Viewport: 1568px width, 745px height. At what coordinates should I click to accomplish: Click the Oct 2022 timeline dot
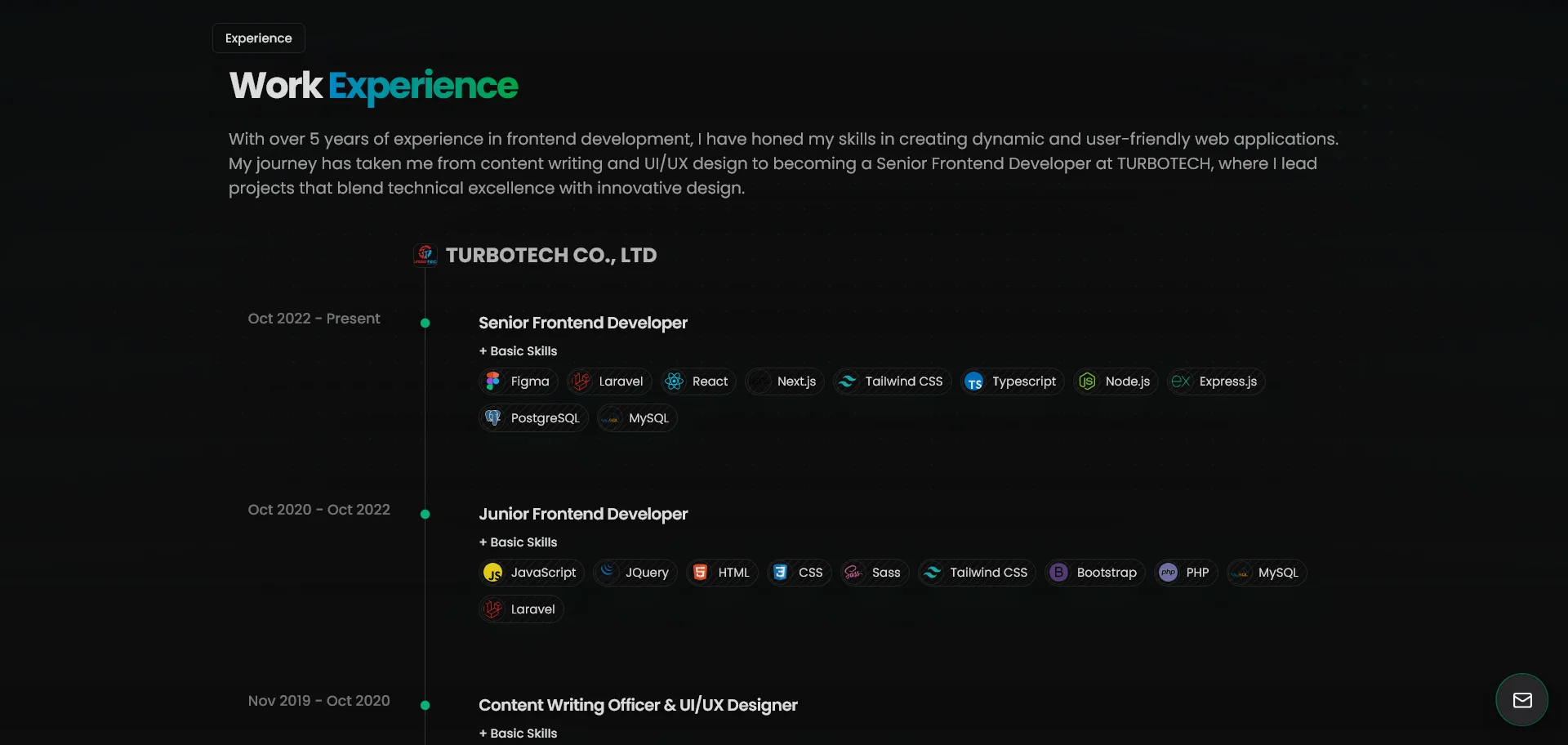coord(425,323)
